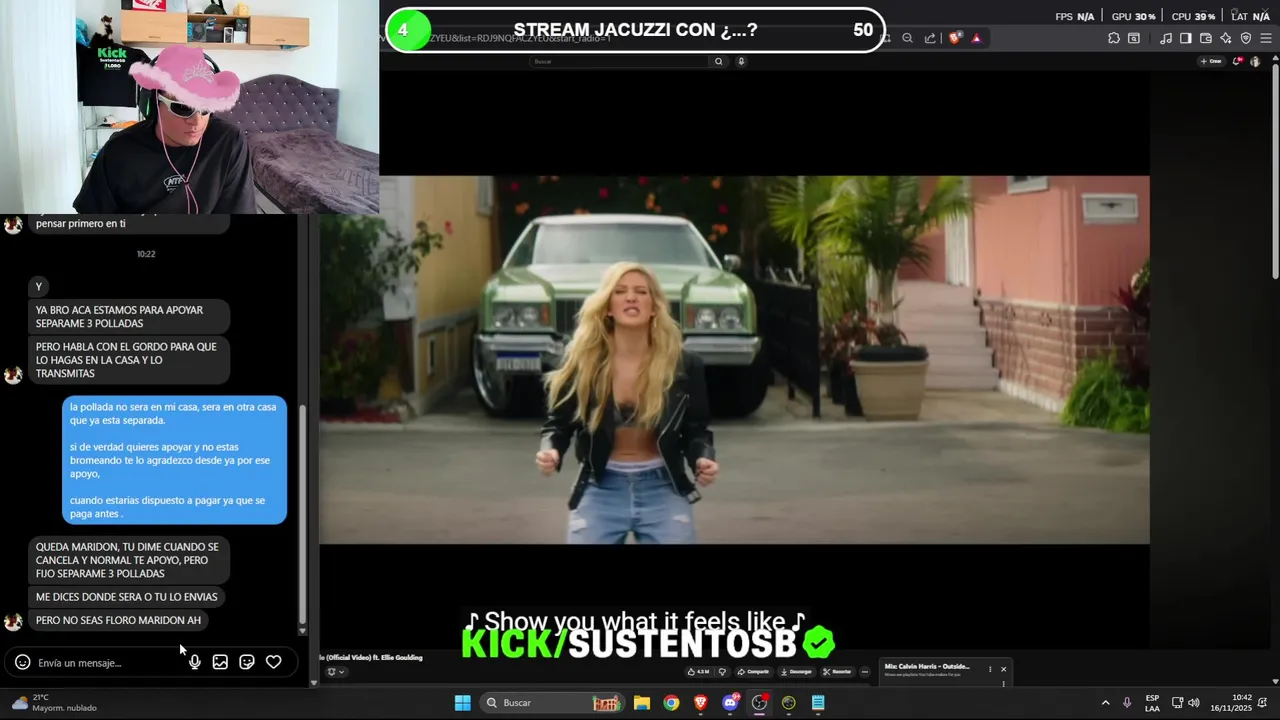Click the YouTube 'Buscar' search field
This screenshot has height=720, width=1280.
pyautogui.click(x=618, y=61)
